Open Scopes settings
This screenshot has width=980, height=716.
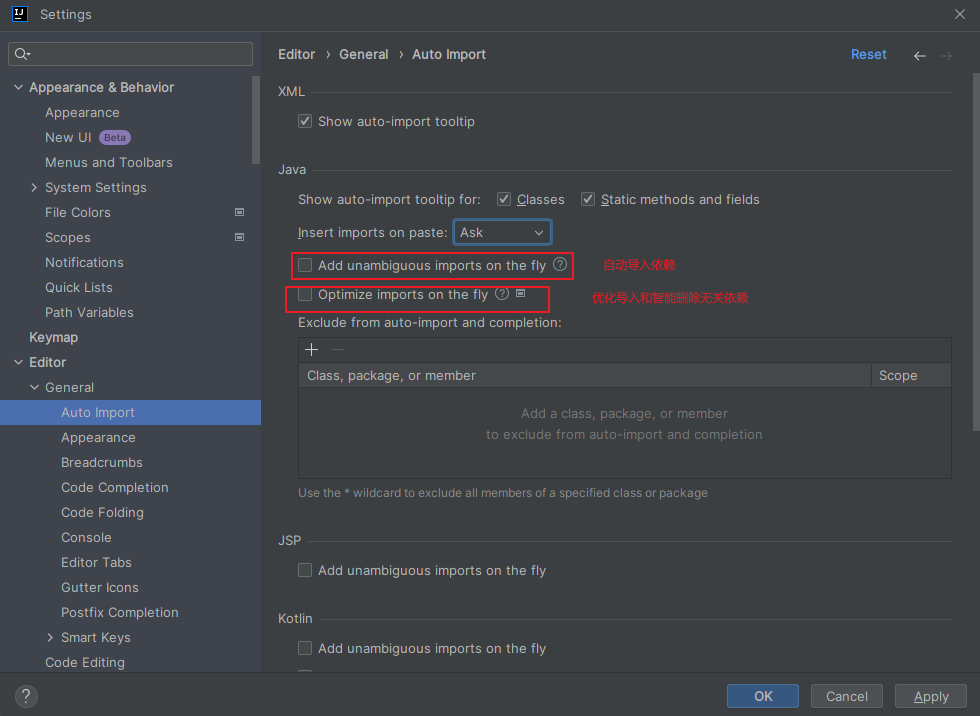tap(68, 237)
